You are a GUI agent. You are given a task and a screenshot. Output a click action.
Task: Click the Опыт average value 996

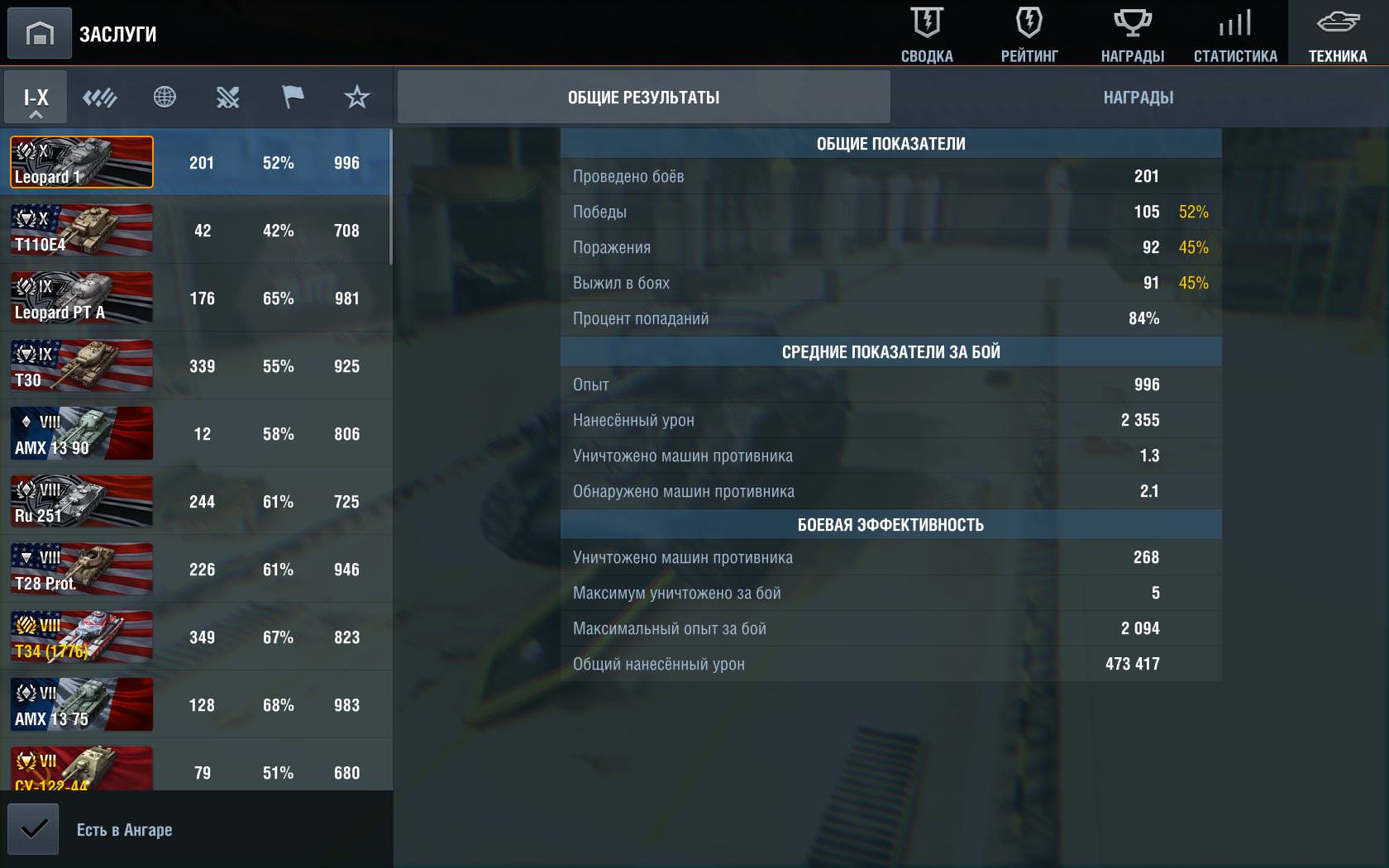(1147, 384)
